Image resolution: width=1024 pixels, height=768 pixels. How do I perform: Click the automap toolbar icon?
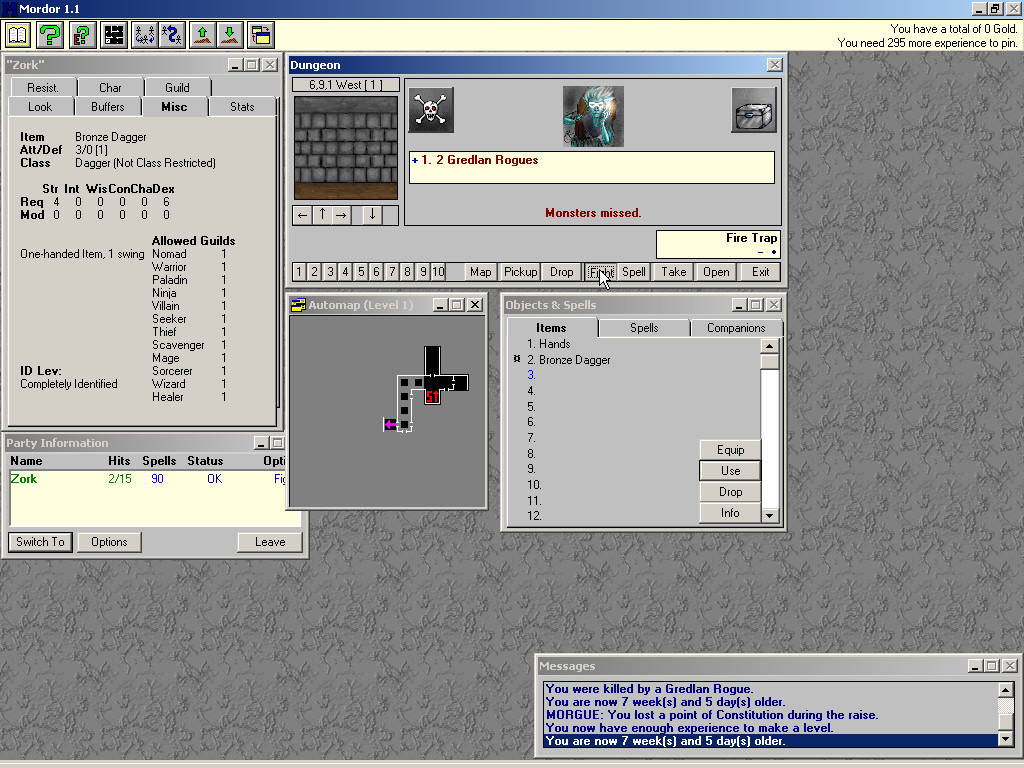tap(114, 36)
